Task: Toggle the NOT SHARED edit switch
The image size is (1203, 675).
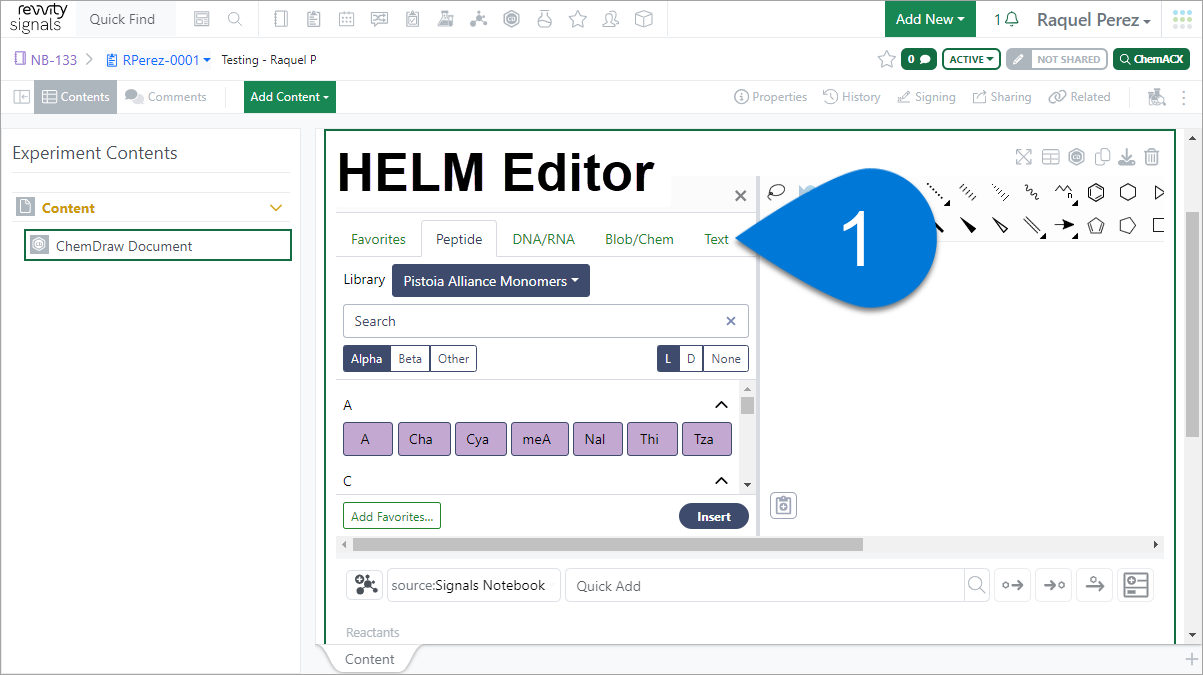Action: [x=1057, y=59]
